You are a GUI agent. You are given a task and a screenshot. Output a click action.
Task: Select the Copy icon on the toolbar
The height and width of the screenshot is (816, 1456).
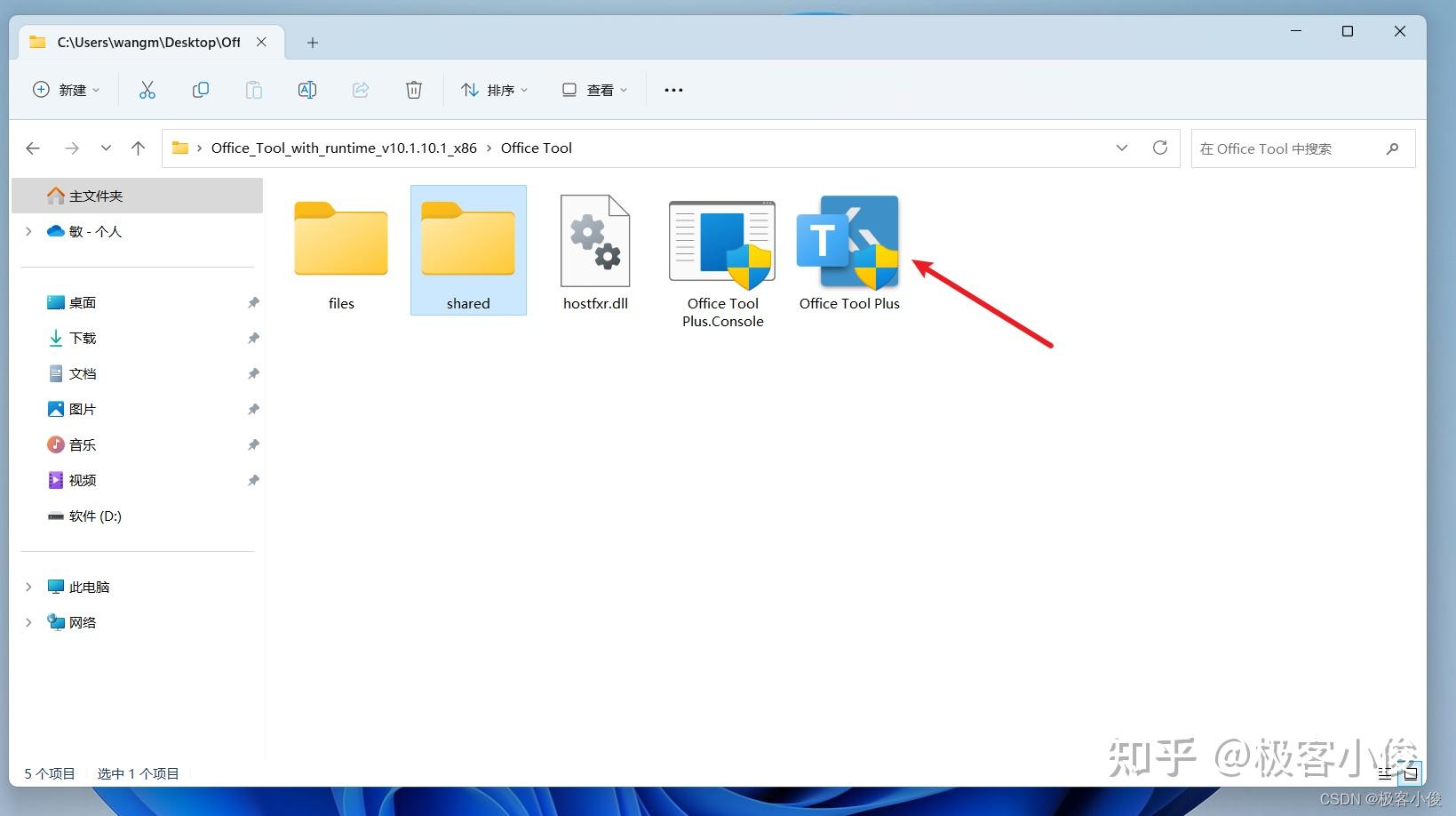click(200, 89)
